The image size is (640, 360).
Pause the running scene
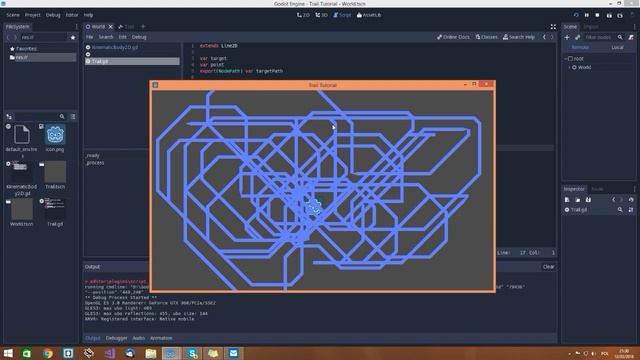coord(587,15)
